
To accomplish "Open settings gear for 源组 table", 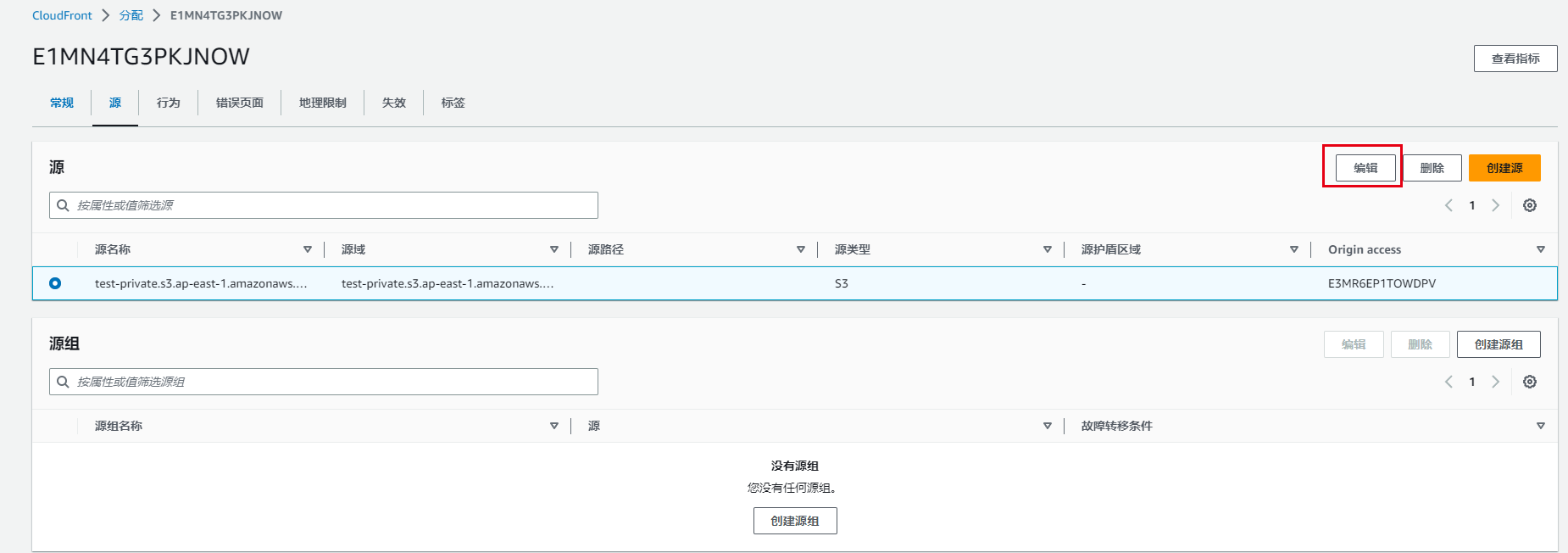I will [1529, 382].
